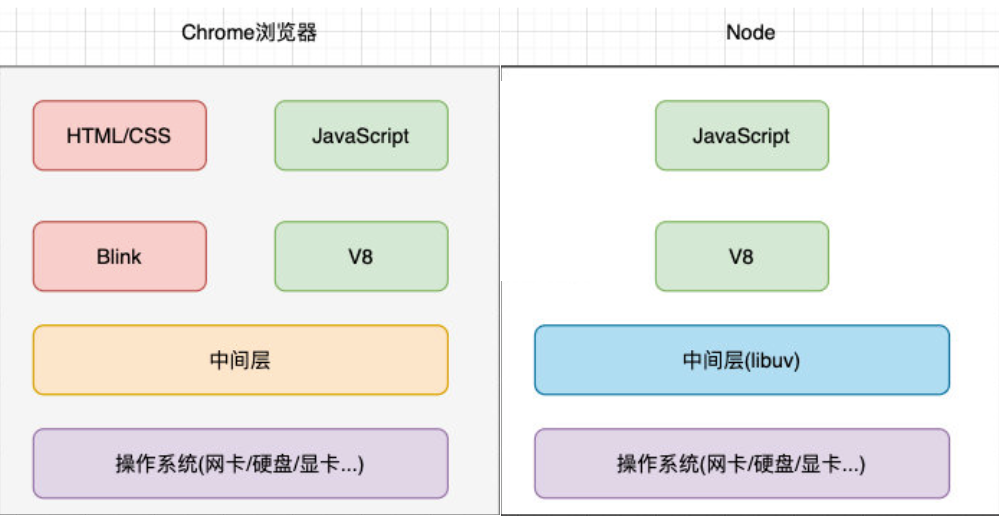Select Chrome's purple 操作系统 box
The width and height of the screenshot is (999, 516).
pos(240,463)
